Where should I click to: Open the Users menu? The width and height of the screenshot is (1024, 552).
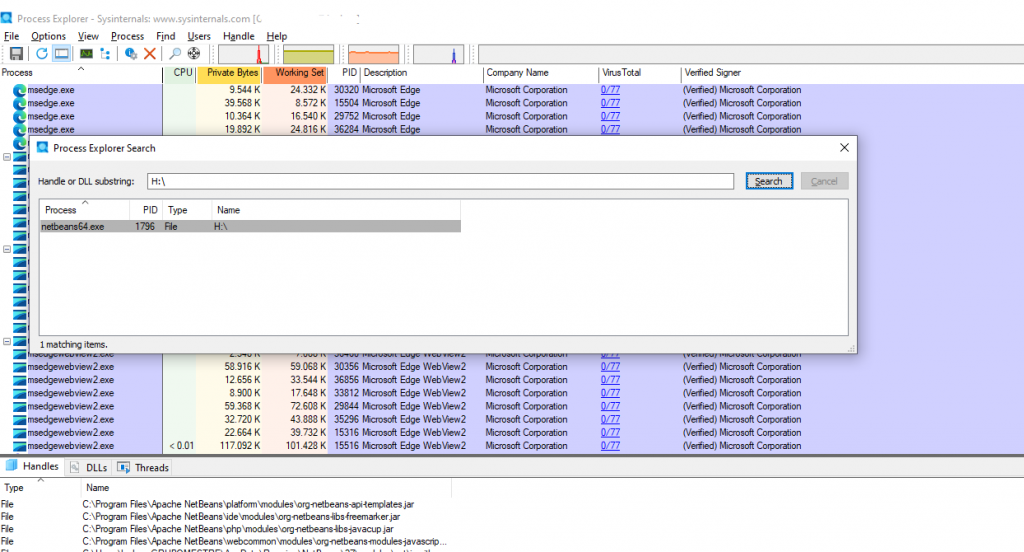pyautogui.click(x=199, y=36)
